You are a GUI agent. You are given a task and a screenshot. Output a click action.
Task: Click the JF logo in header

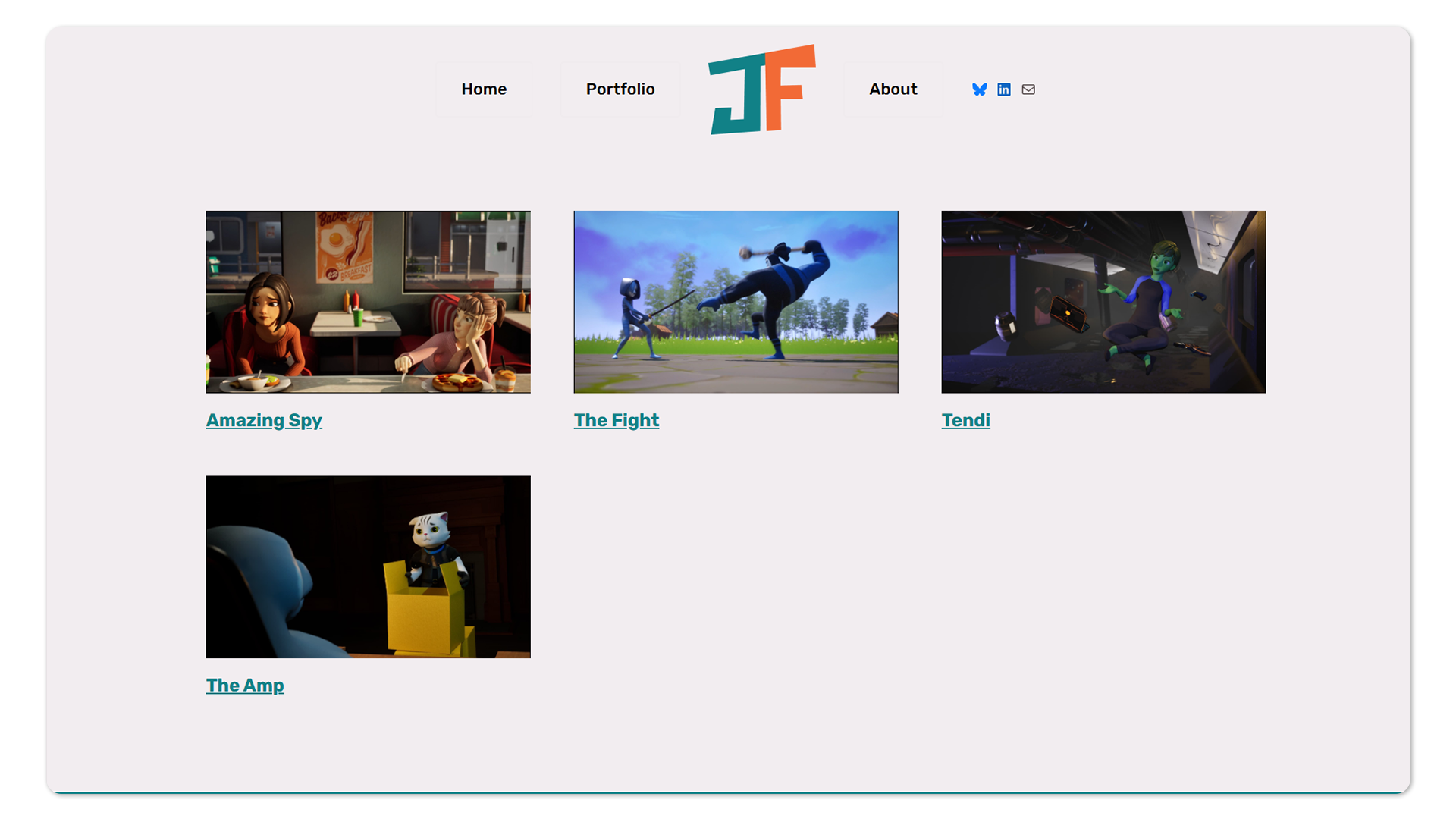pyautogui.click(x=761, y=89)
